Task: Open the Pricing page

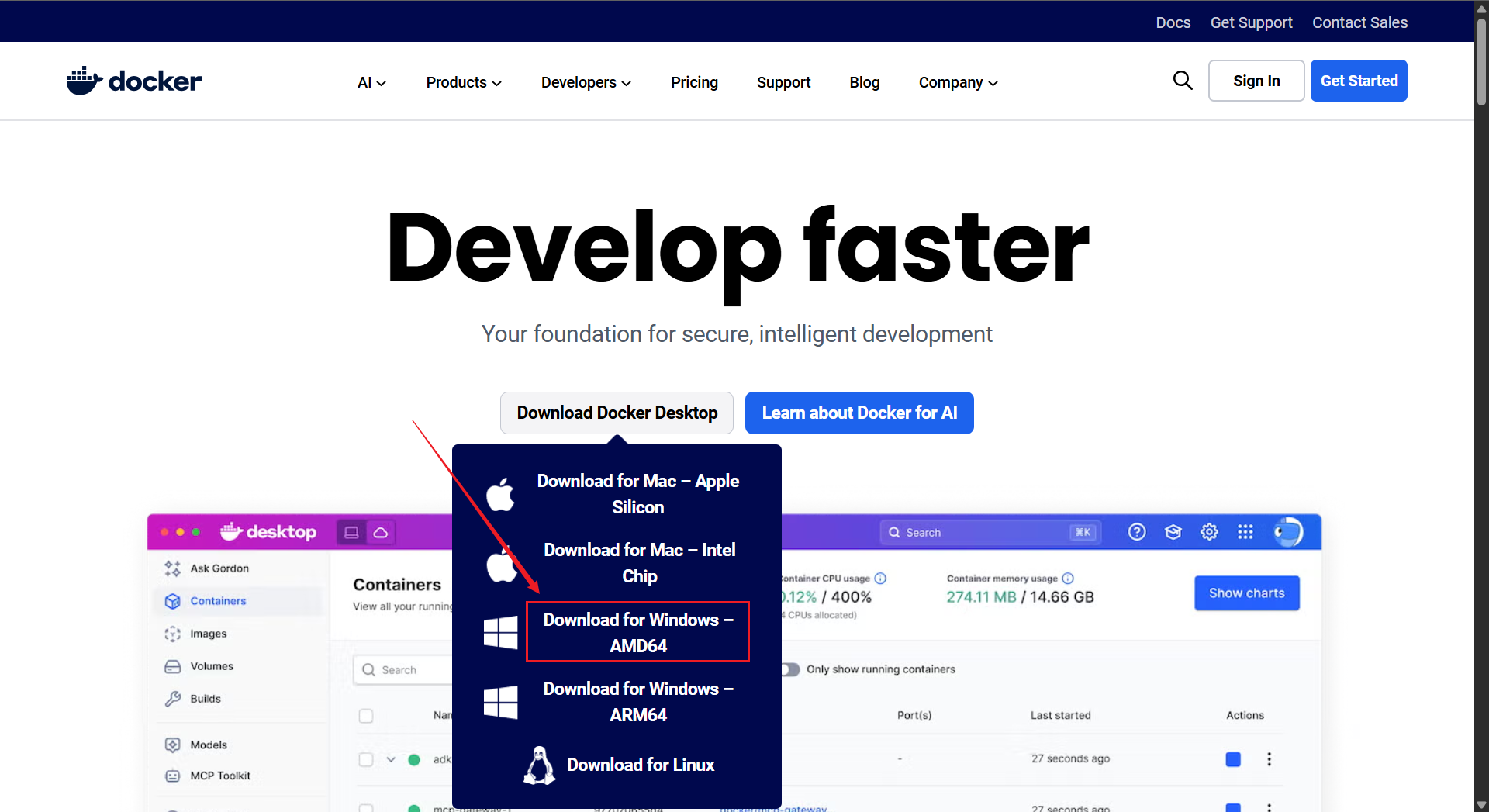Action: pyautogui.click(x=694, y=82)
